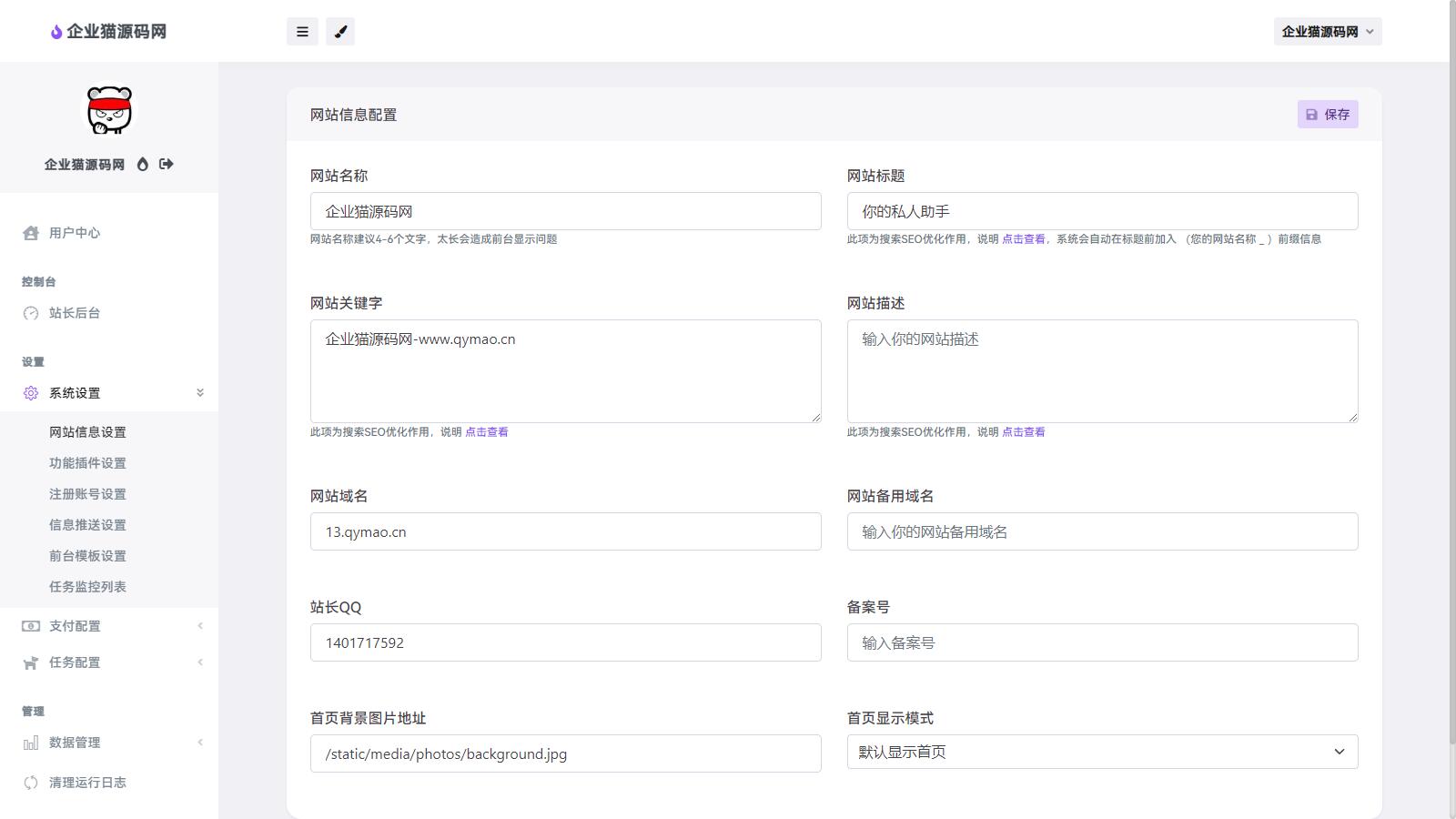Image resolution: width=1456 pixels, height=819 pixels.
Task: Click 点击查看 link under 网站关键字
Action: coord(487,432)
